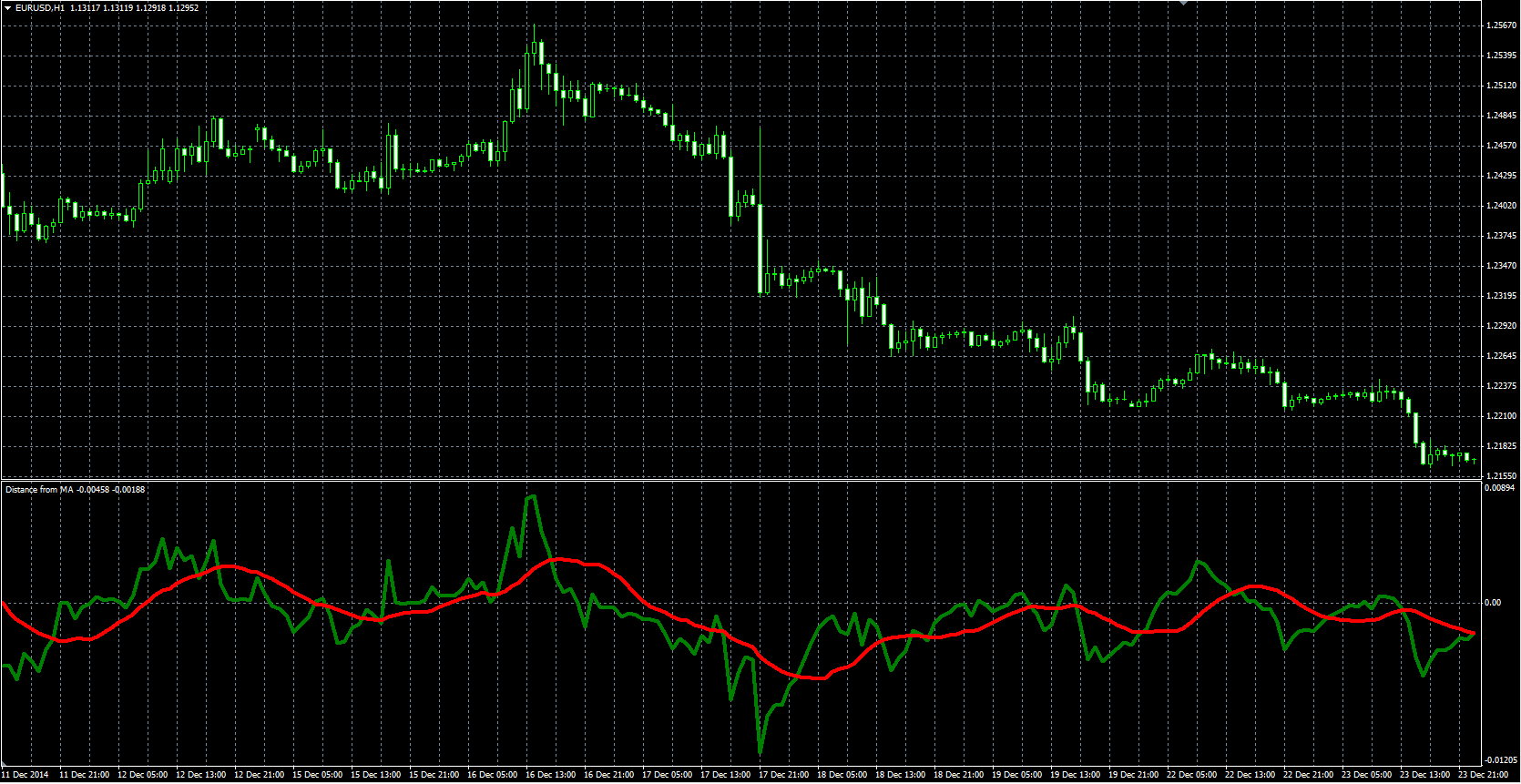
Task: Click indicator scale value 0.00 level
Action: point(1493,603)
